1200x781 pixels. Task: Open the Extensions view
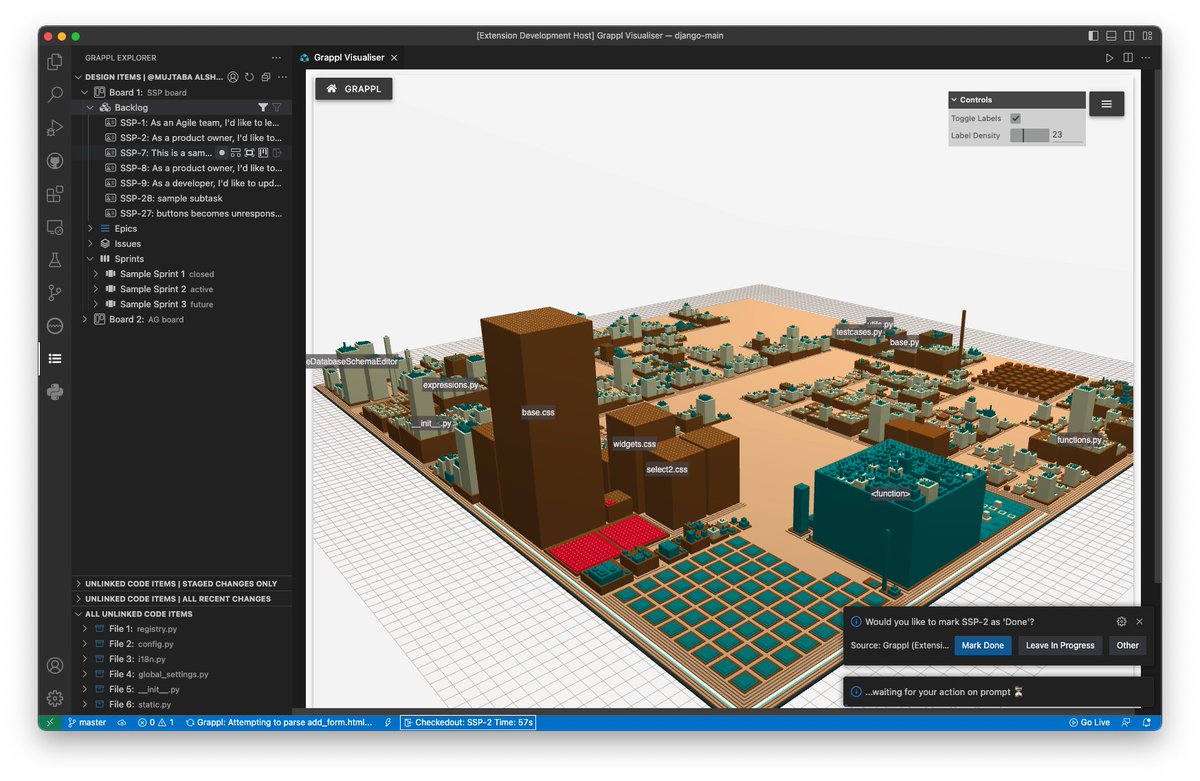[55, 194]
